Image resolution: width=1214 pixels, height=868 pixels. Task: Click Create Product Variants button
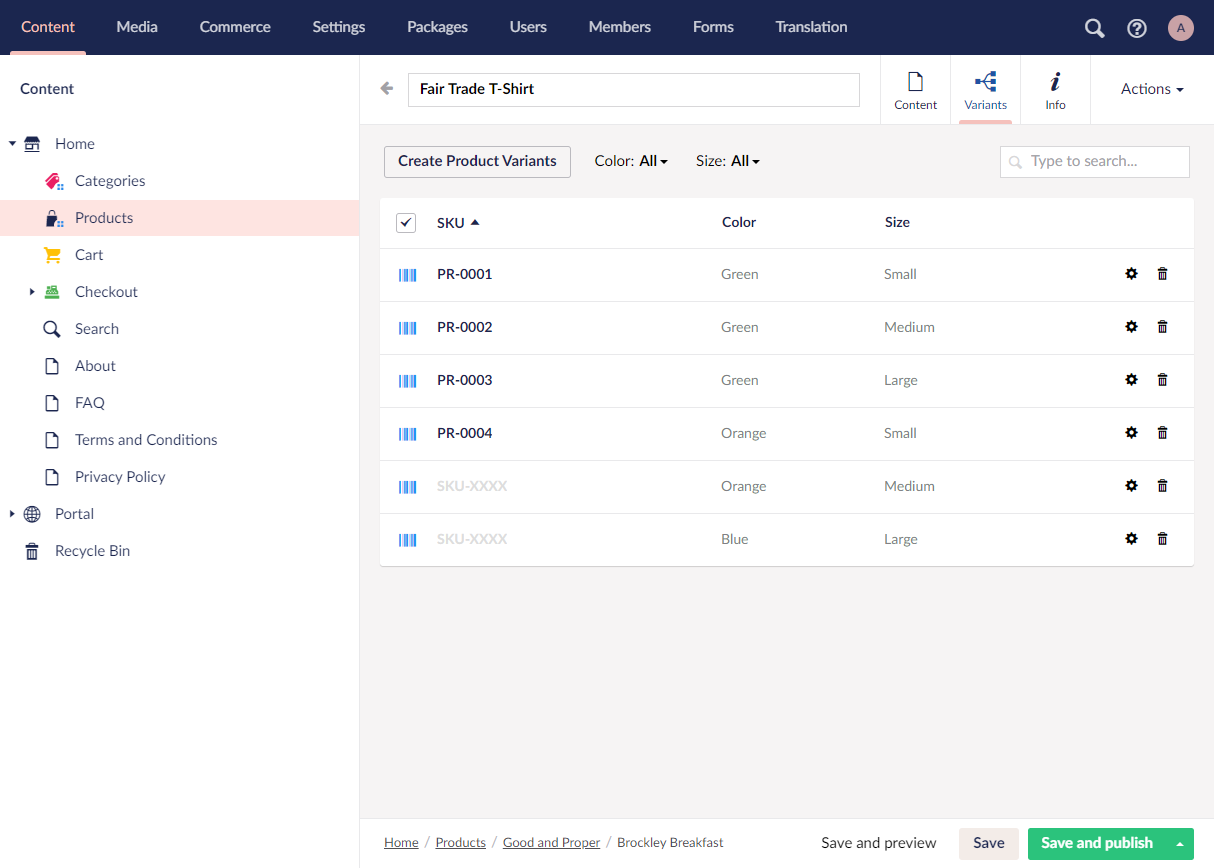(477, 161)
